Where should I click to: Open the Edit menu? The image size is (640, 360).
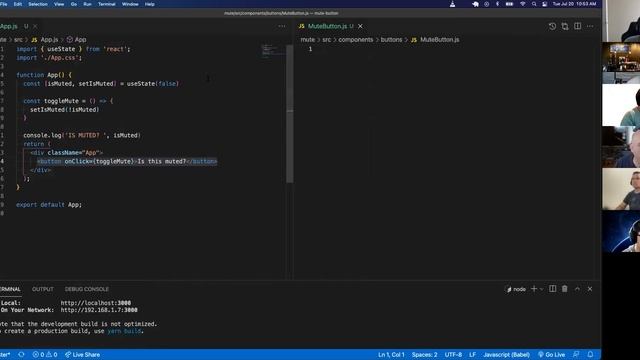pos(18,4)
